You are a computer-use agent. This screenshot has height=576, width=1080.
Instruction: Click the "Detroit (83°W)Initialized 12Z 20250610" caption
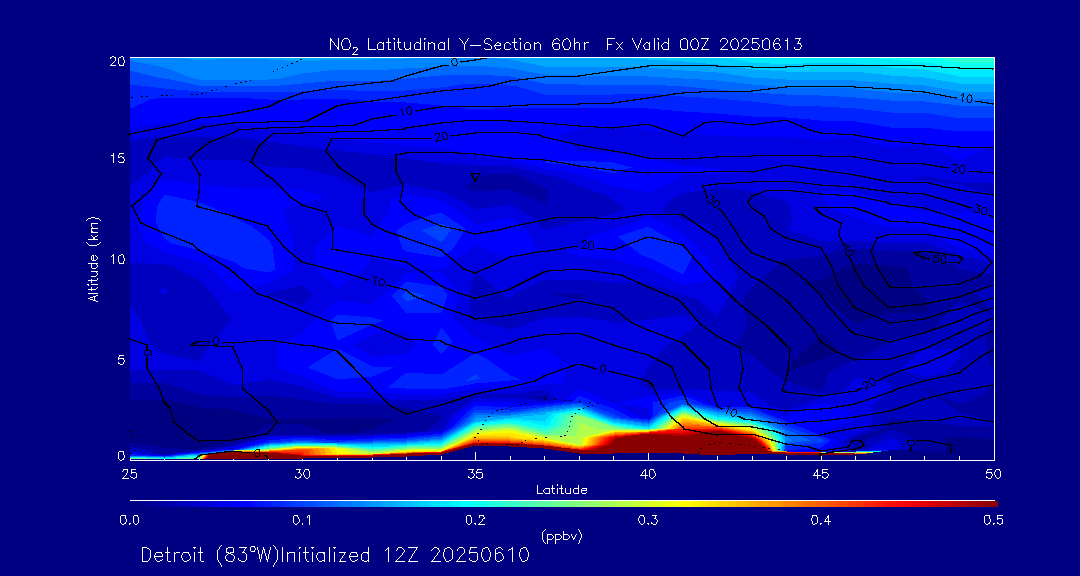[x=335, y=555]
